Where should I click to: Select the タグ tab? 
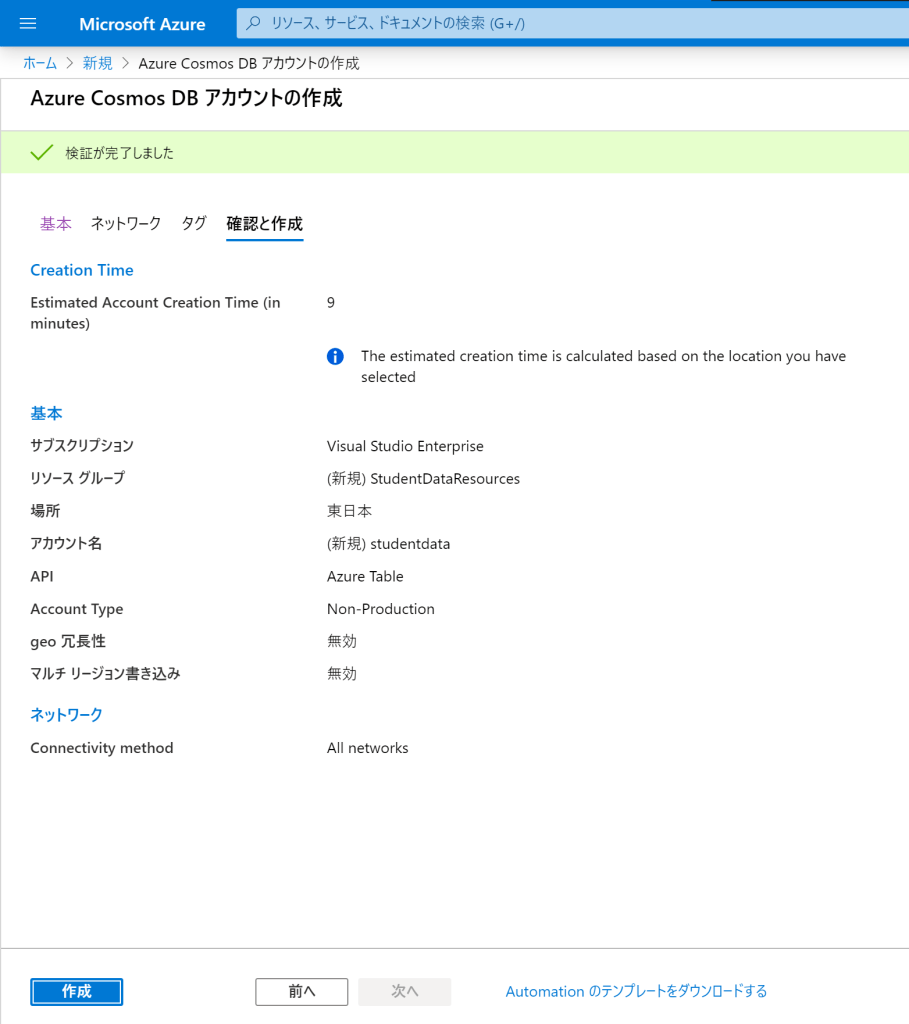tap(194, 224)
